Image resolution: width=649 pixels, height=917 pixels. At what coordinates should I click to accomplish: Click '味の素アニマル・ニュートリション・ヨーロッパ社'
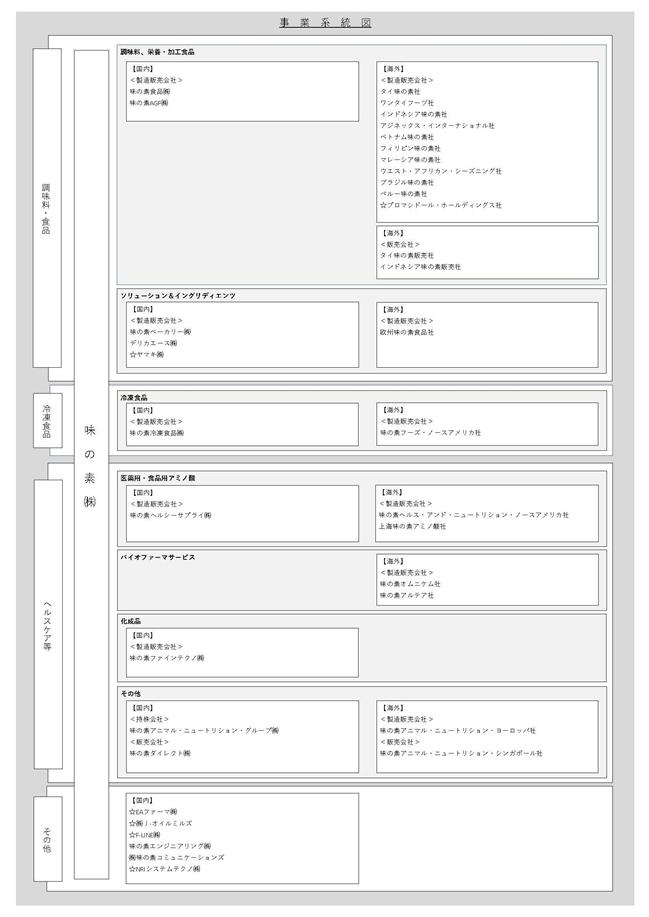(x=458, y=730)
